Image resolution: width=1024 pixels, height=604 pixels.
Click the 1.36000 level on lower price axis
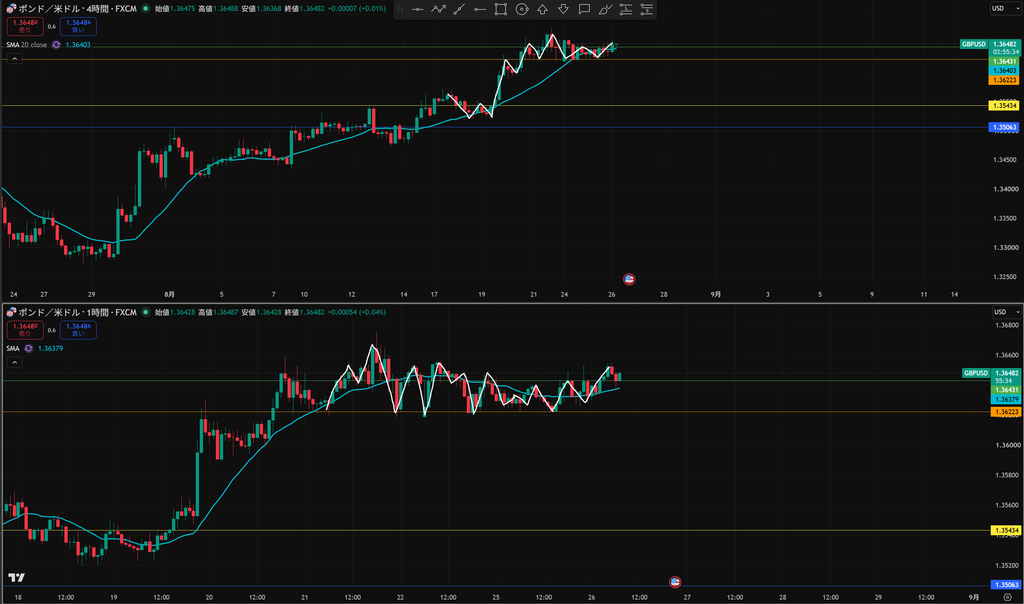(1006, 445)
